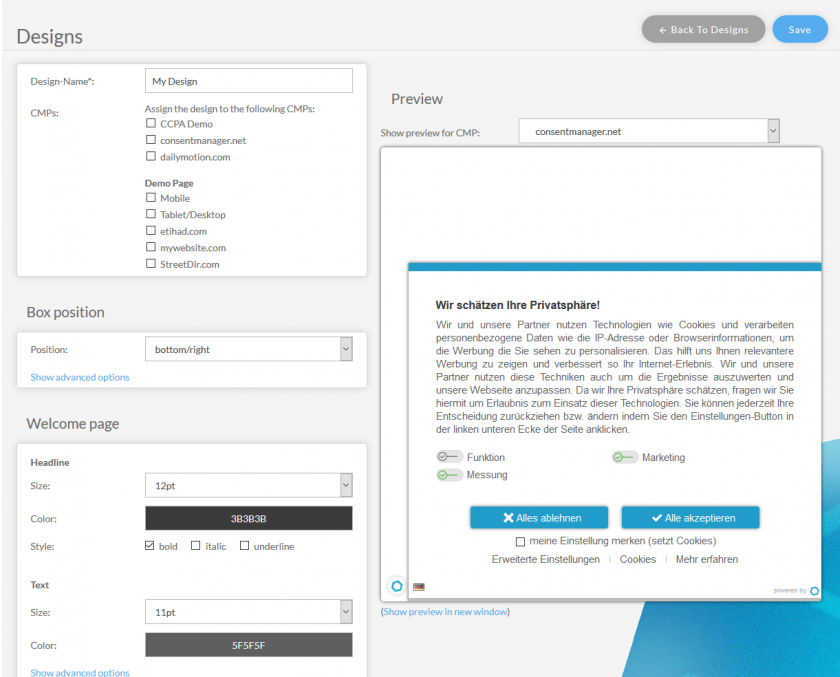This screenshot has height=677, width=840.
Task: Open Show advanced options under Box position
Action: 80,377
